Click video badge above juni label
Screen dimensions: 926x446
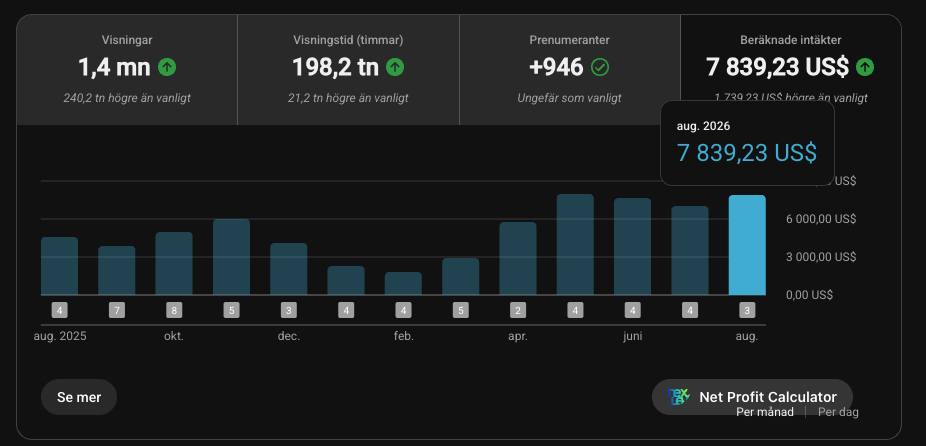tap(632, 310)
